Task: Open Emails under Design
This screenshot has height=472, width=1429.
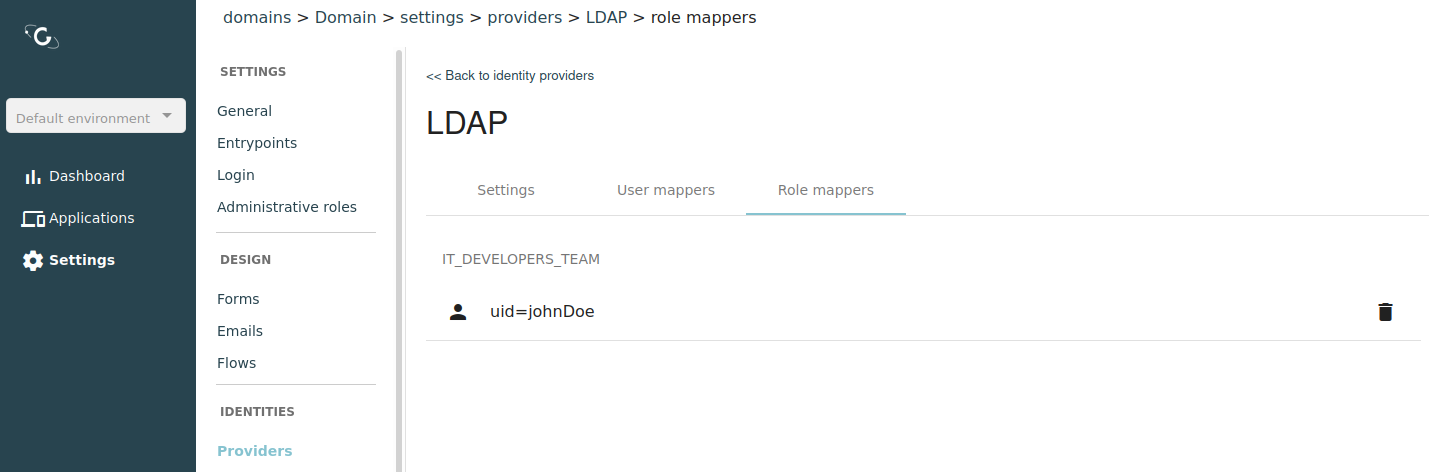Action: click(240, 331)
